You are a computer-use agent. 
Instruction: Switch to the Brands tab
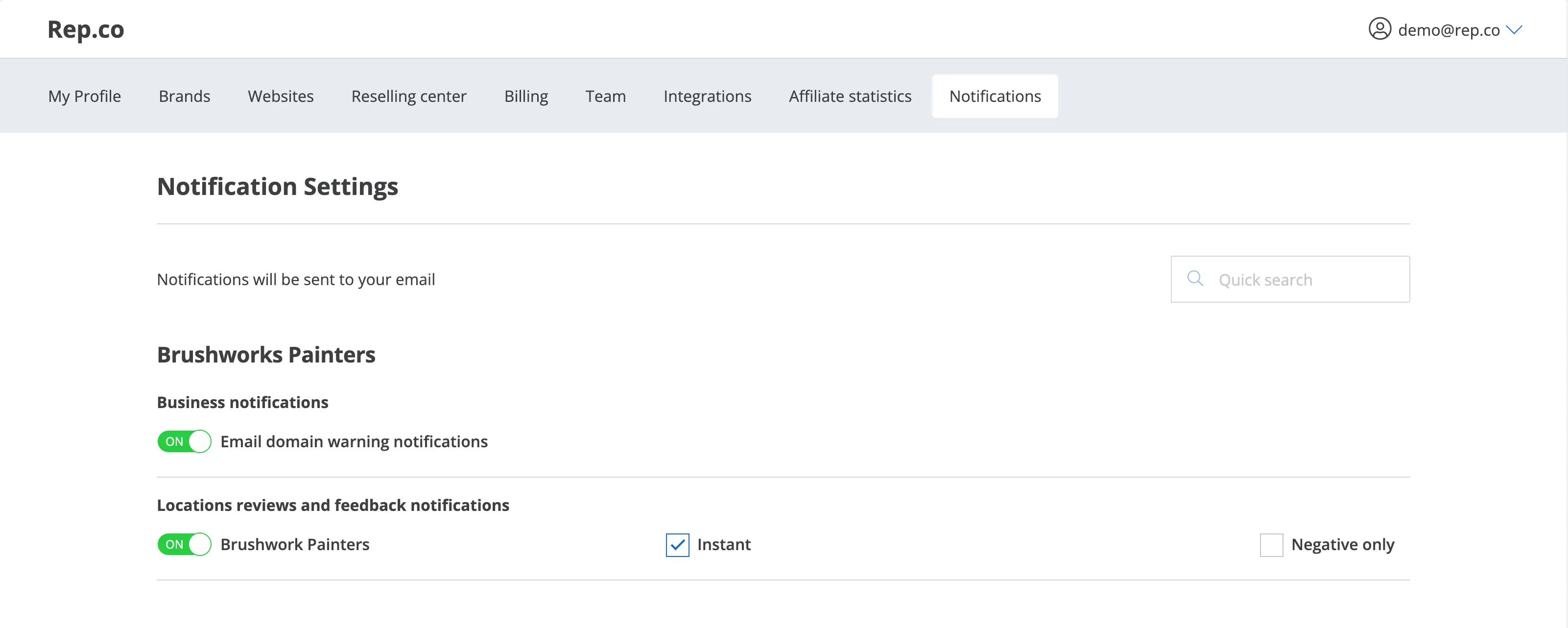pos(185,96)
